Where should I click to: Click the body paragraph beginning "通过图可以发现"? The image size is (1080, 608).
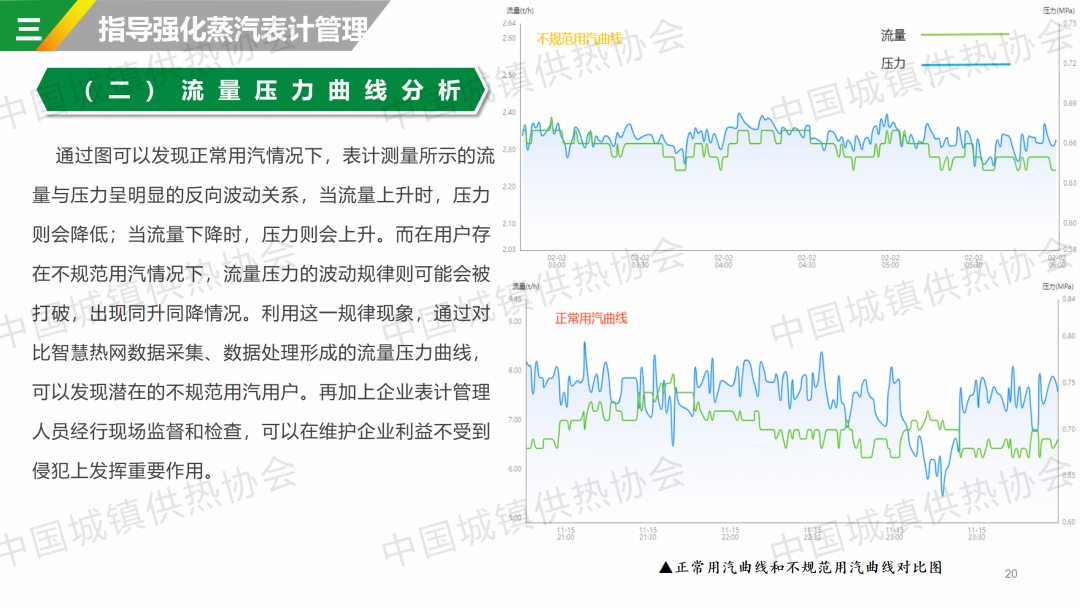tap(262, 312)
